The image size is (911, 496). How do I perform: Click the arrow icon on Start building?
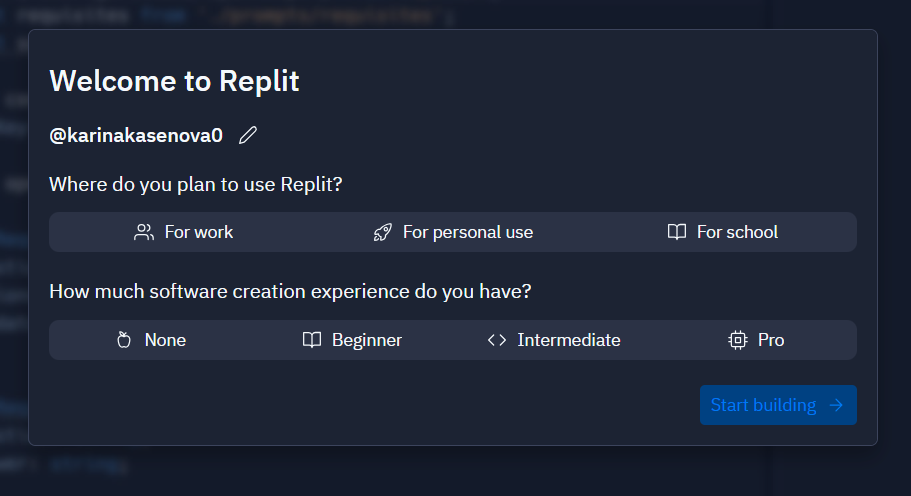pyautogui.click(x=836, y=405)
